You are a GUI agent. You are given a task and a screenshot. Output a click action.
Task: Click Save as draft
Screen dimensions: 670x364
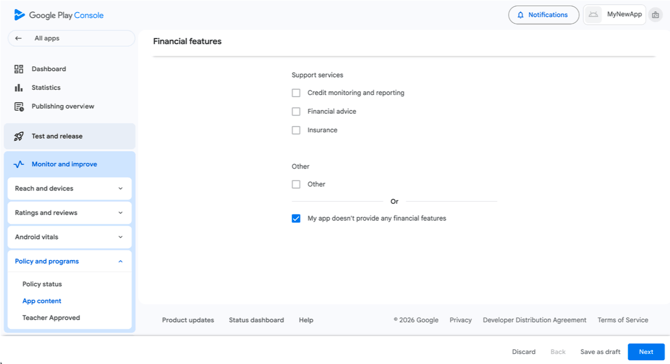pyautogui.click(x=600, y=352)
